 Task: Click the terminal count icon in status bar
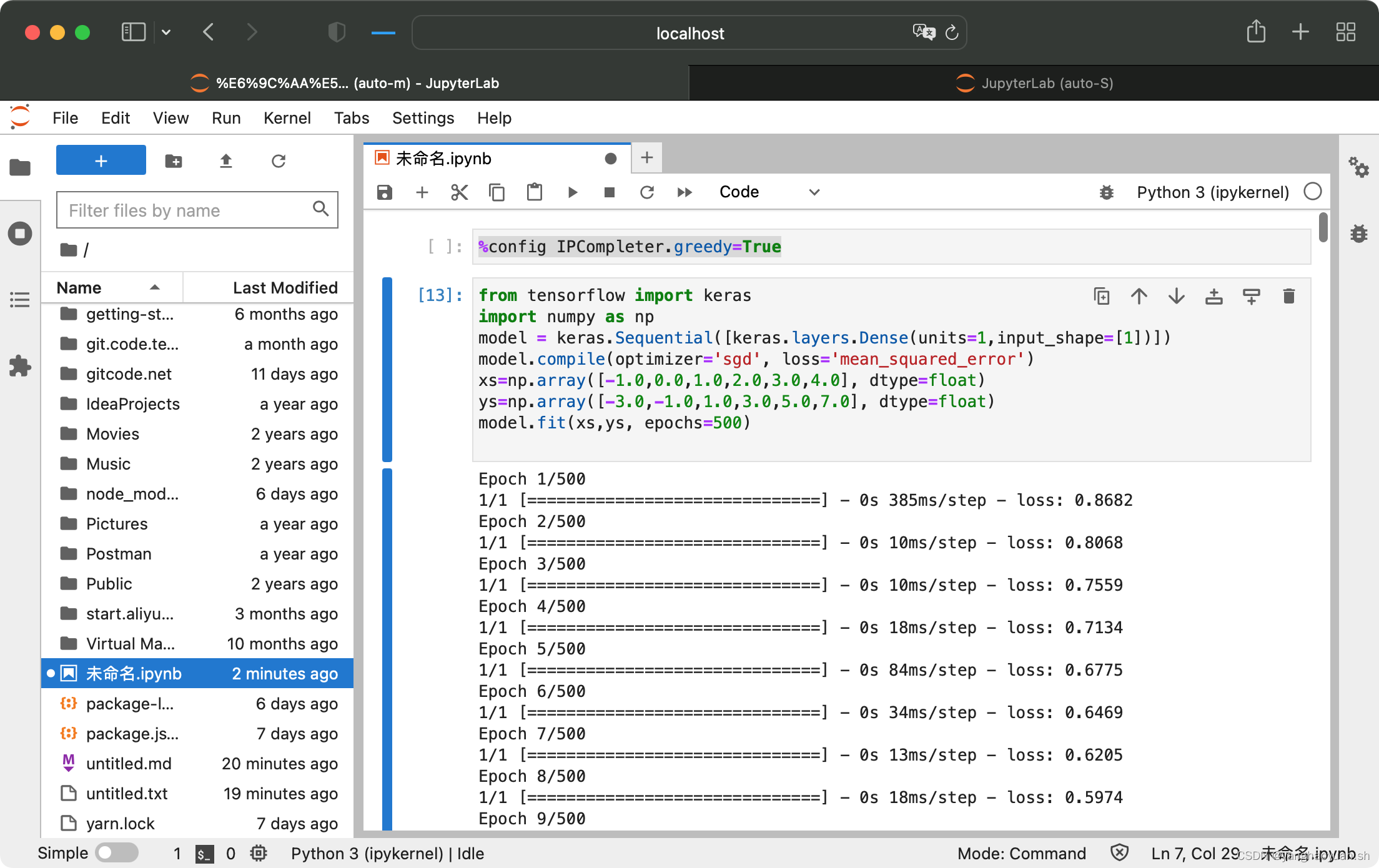205,854
